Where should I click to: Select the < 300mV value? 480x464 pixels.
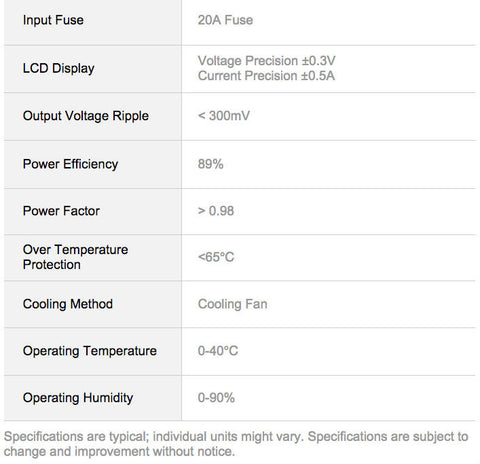(224, 116)
